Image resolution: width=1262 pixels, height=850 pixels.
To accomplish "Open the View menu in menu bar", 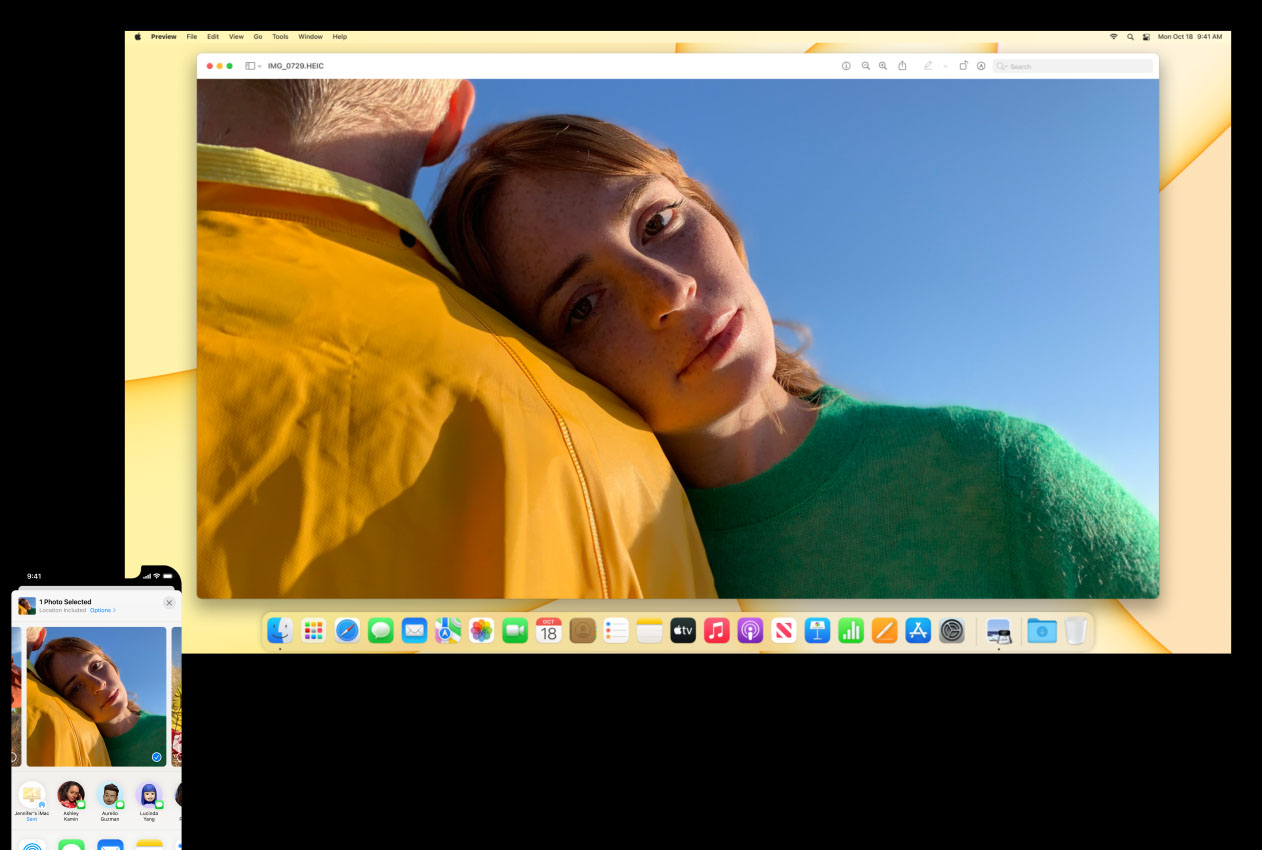I will 236,37.
